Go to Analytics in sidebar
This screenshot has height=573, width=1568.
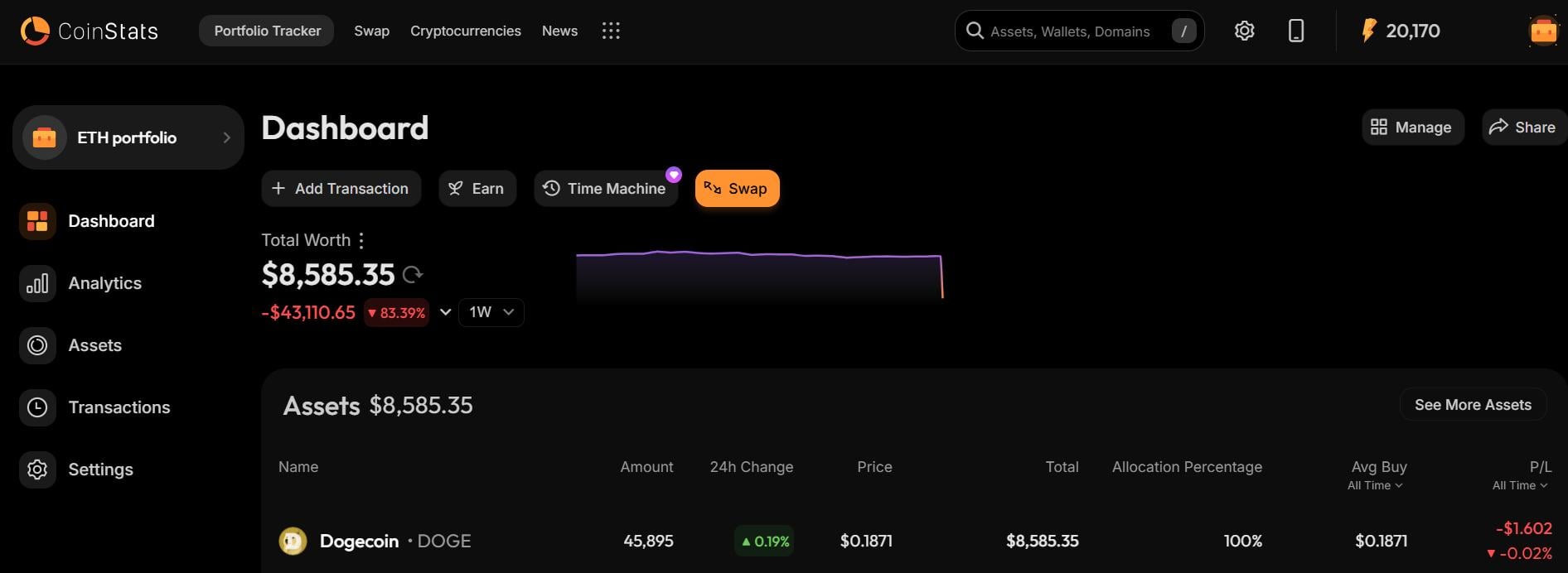pos(104,283)
